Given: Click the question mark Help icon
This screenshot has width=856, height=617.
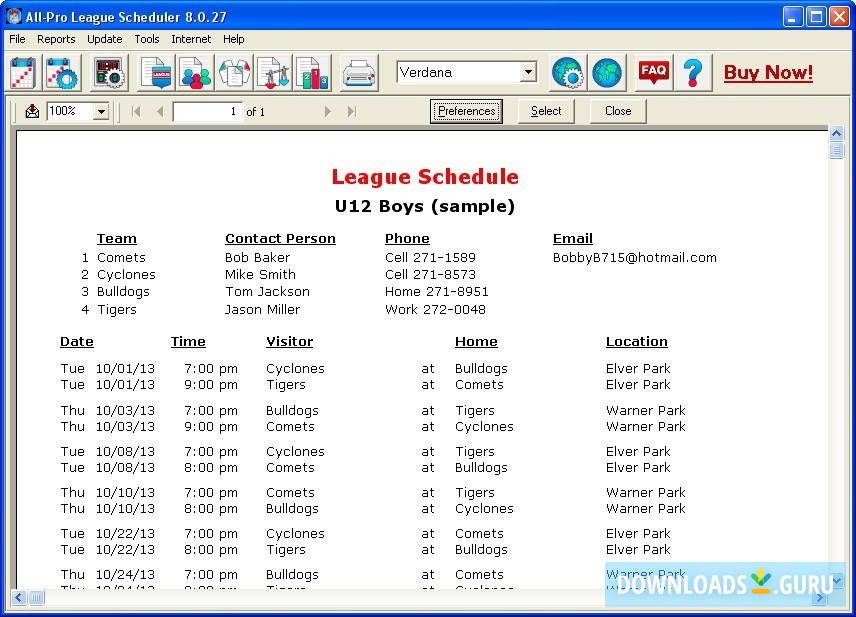Looking at the screenshot, I should pyautogui.click(x=691, y=72).
